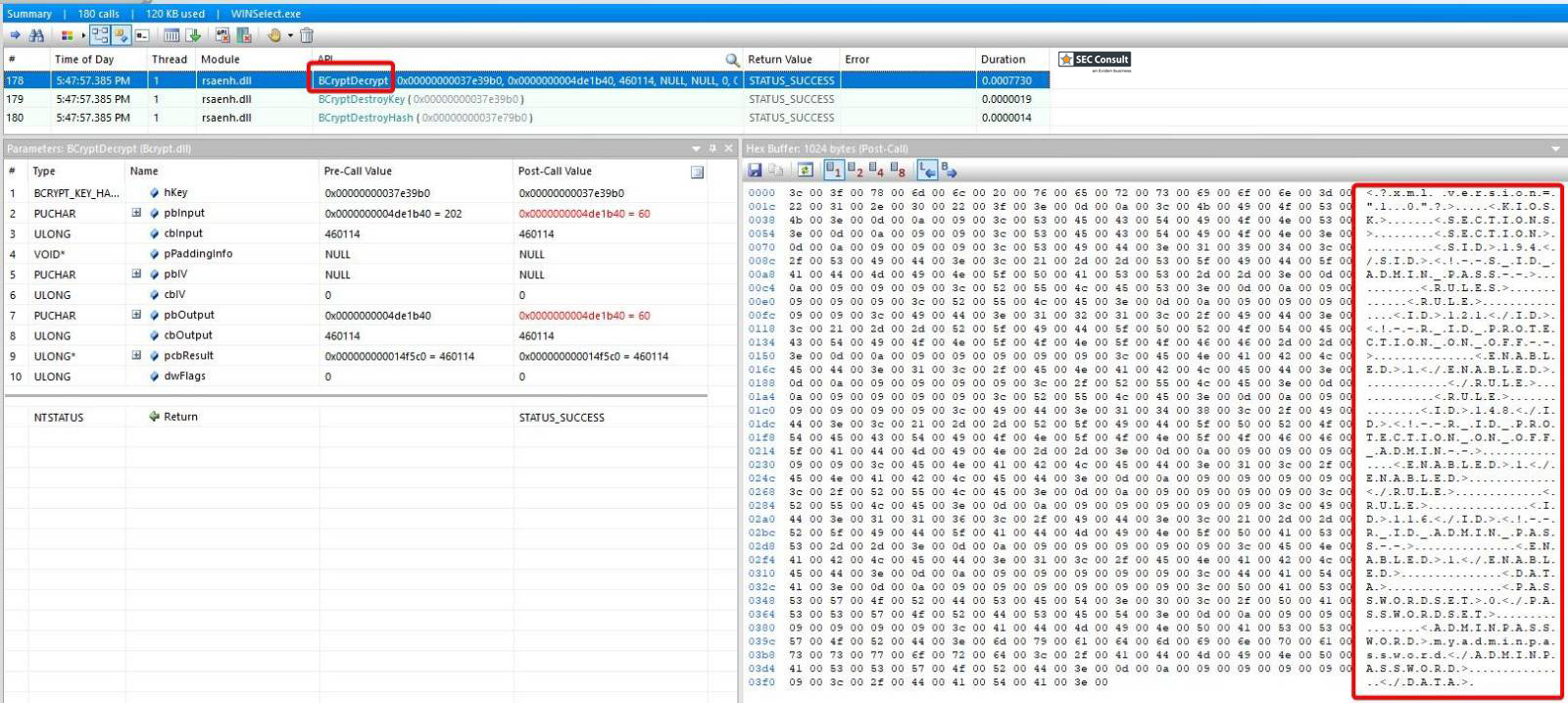Screen dimensions: 1568x703
Task: Click the trash can clear icon
Action: [307, 35]
